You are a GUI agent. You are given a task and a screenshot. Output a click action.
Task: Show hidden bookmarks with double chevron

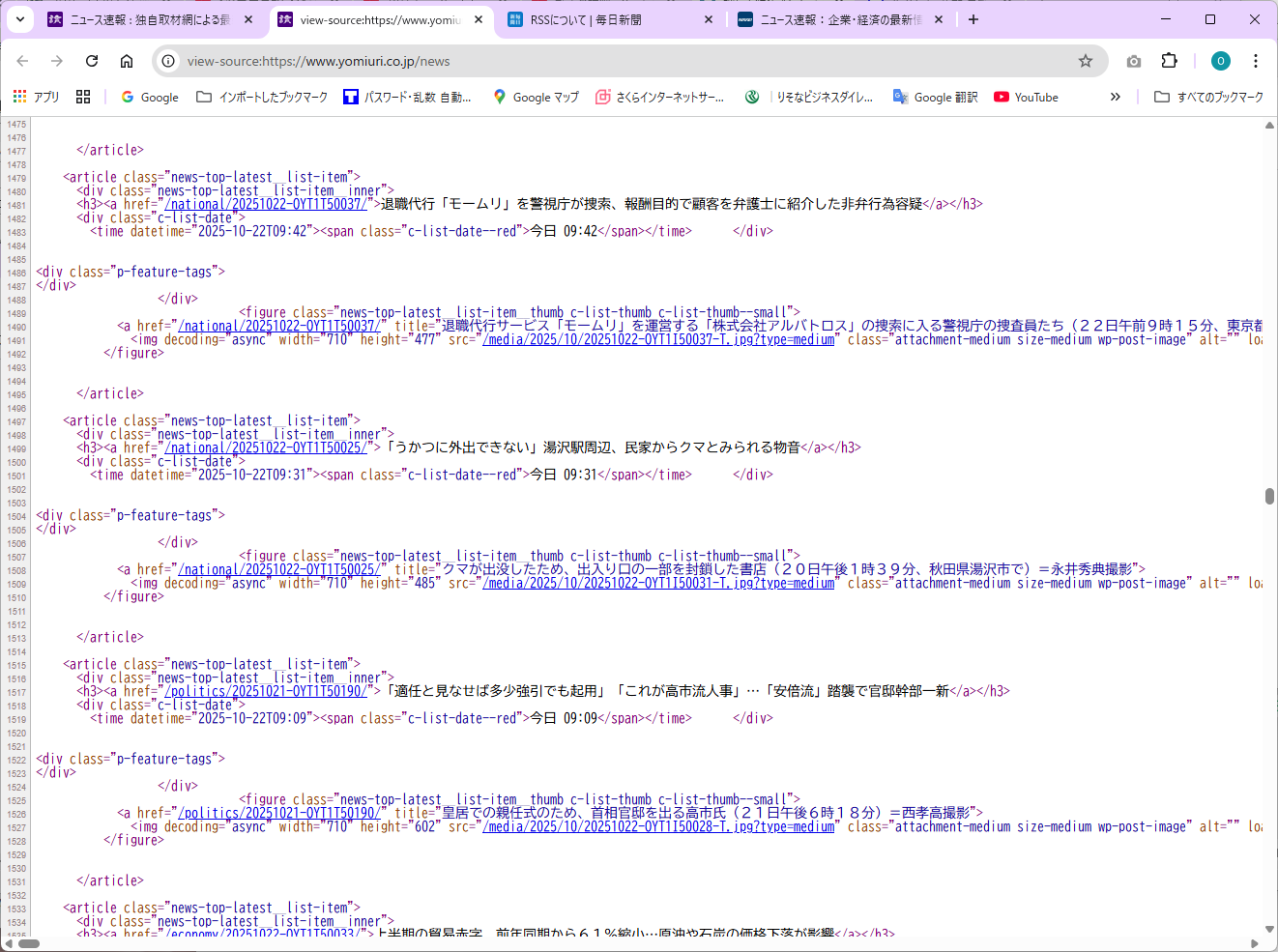click(x=1115, y=97)
